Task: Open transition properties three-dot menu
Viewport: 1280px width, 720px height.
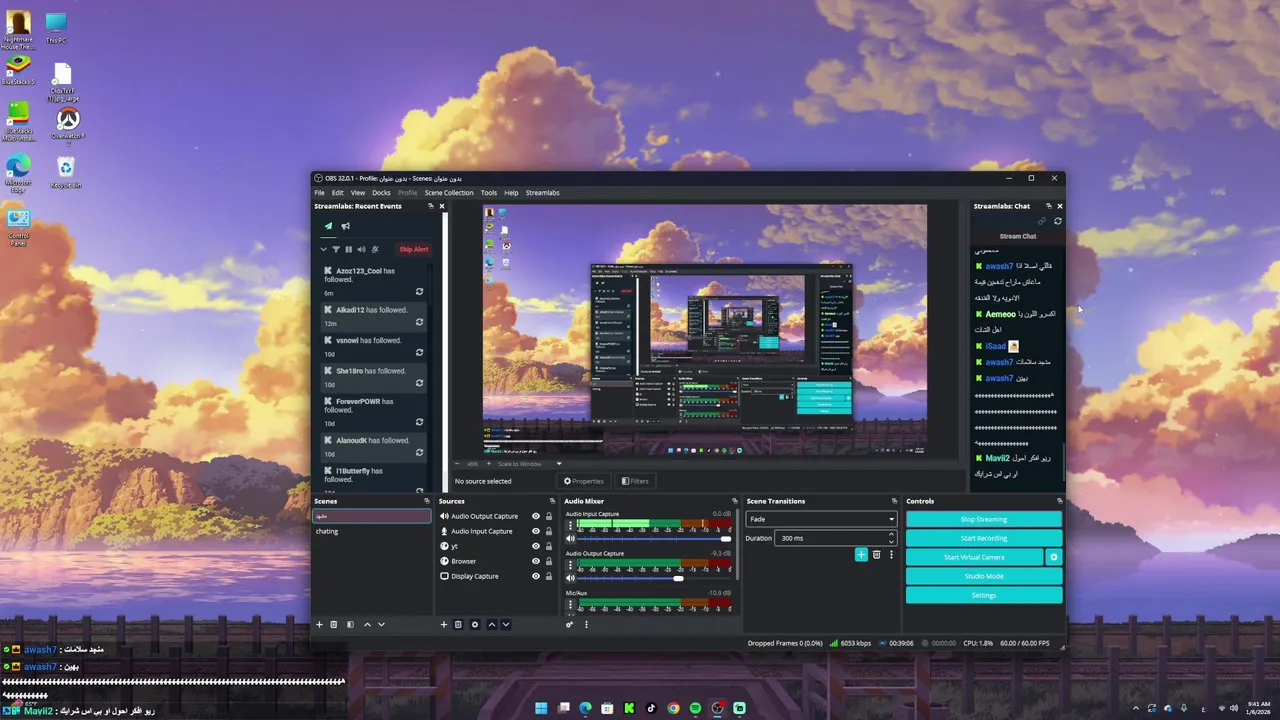Action: 891,554
